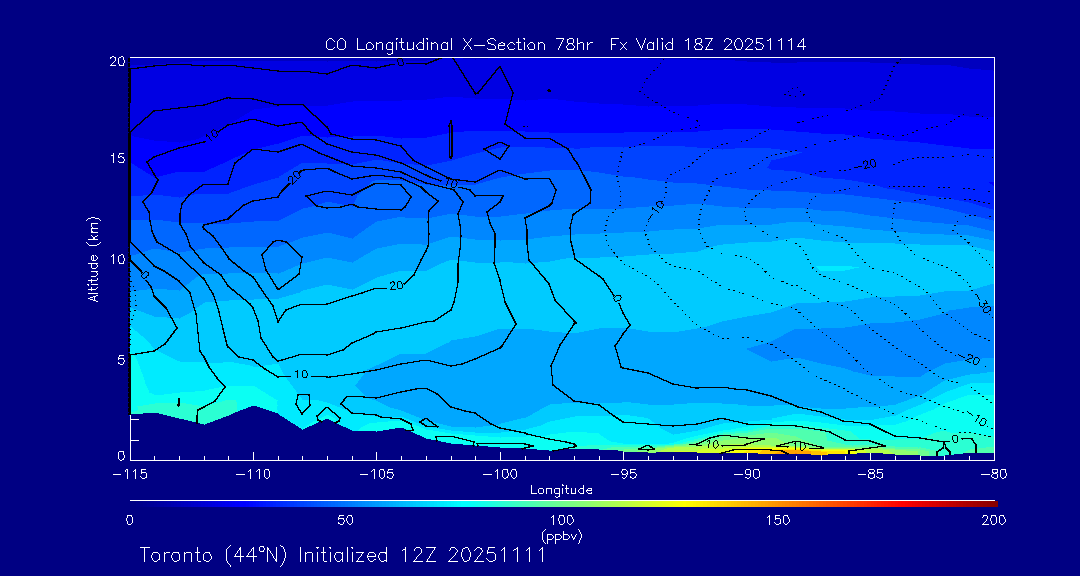Click the altitude axis '0' tick label
The width and height of the screenshot is (1080, 576).
121,456
